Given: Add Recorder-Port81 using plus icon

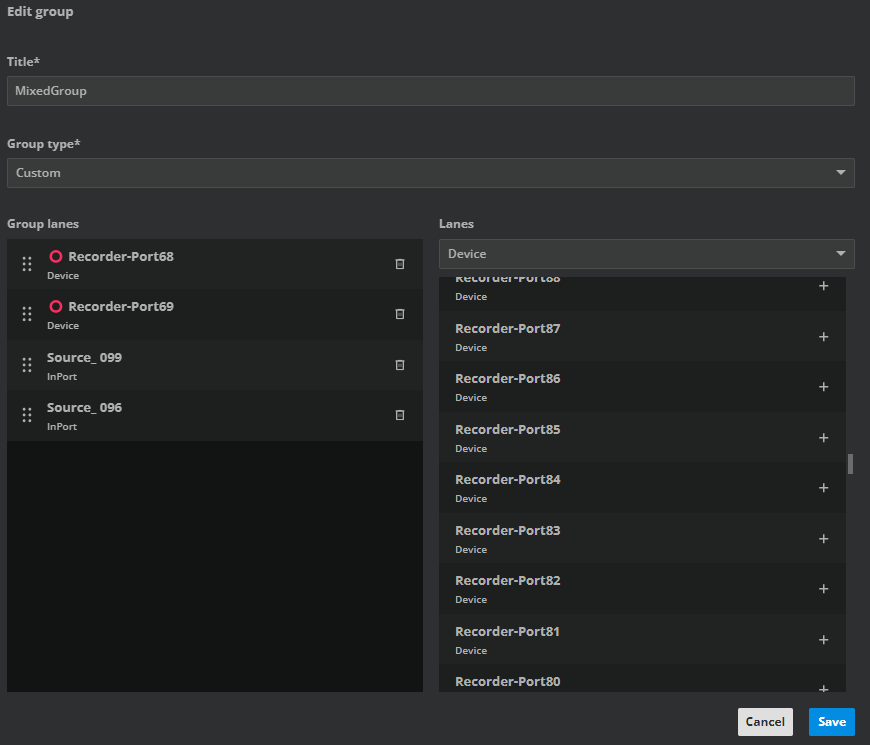Looking at the screenshot, I should pos(823,640).
